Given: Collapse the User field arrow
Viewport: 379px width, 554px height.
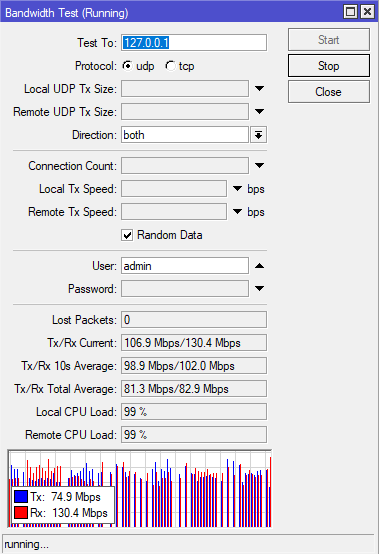Looking at the screenshot, I should [x=259, y=266].
